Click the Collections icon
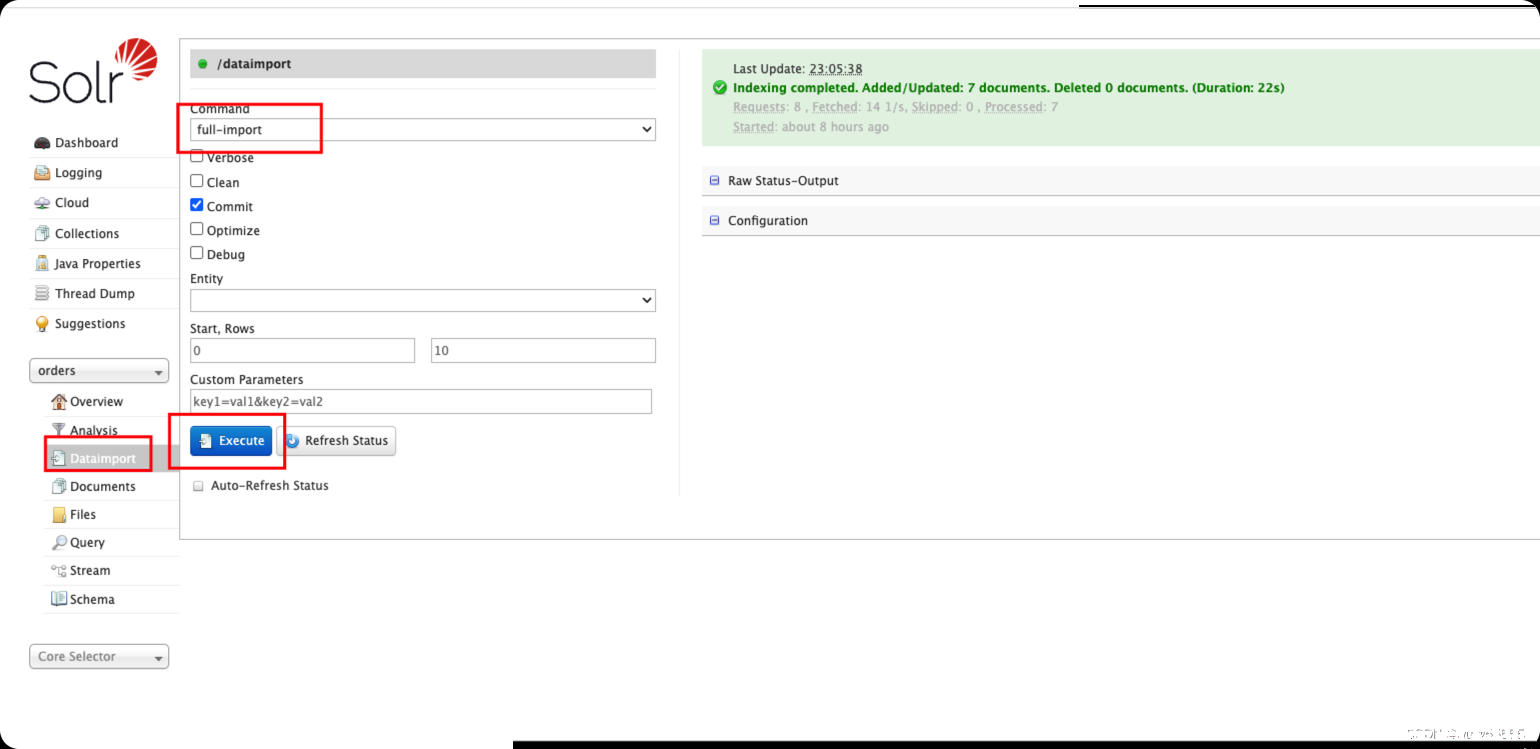Image resolution: width=1540 pixels, height=749 pixels. click(x=42, y=233)
